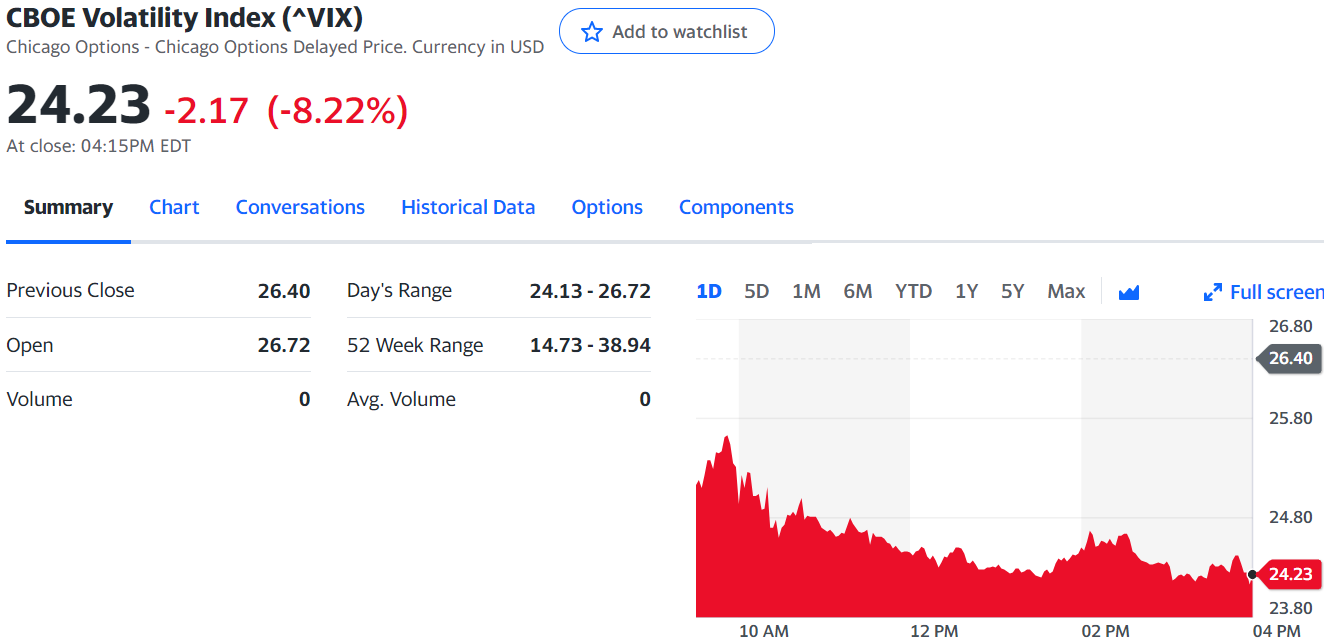This screenshot has width=1324, height=643.
Task: Switch chart range to 5D
Action: coord(757,291)
